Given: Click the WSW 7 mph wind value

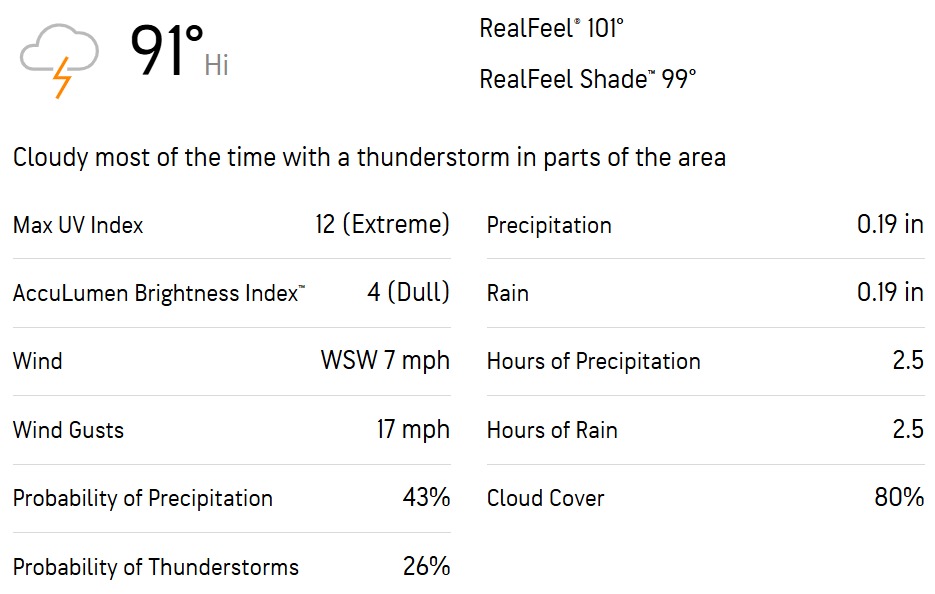Looking at the screenshot, I should (x=385, y=361).
